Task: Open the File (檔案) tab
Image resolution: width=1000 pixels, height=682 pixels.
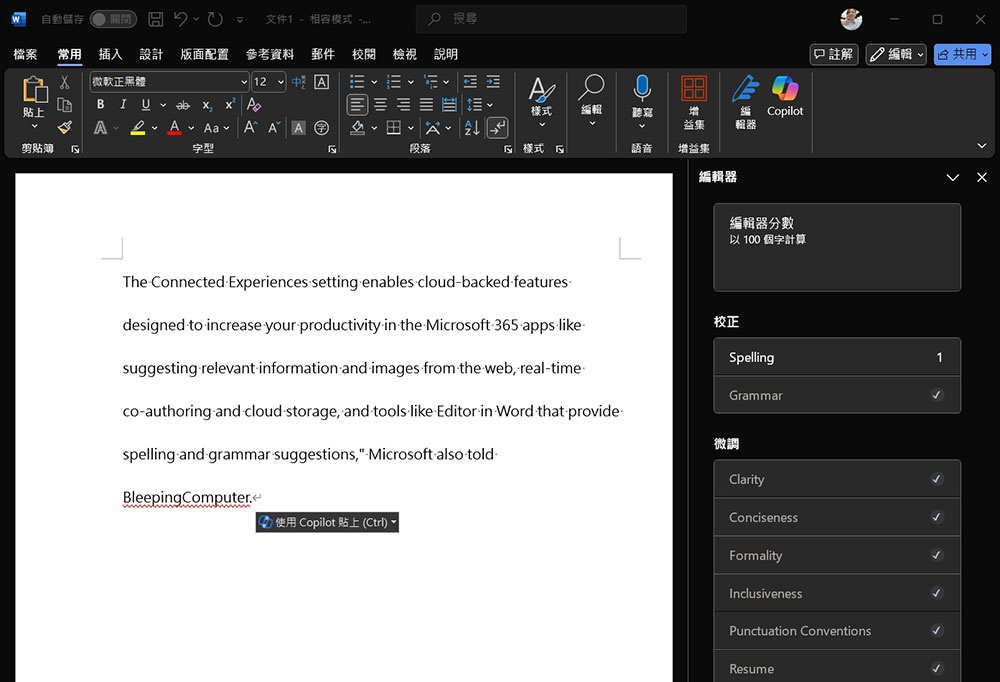Action: [26, 54]
